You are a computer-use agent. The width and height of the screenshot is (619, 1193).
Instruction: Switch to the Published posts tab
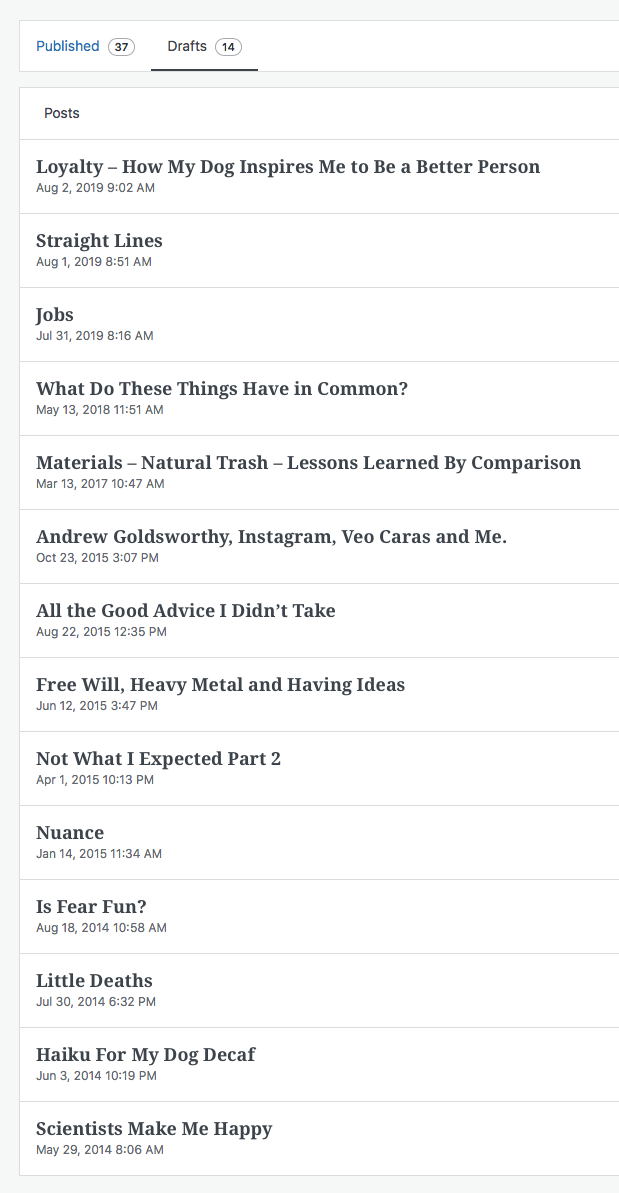click(x=67, y=46)
